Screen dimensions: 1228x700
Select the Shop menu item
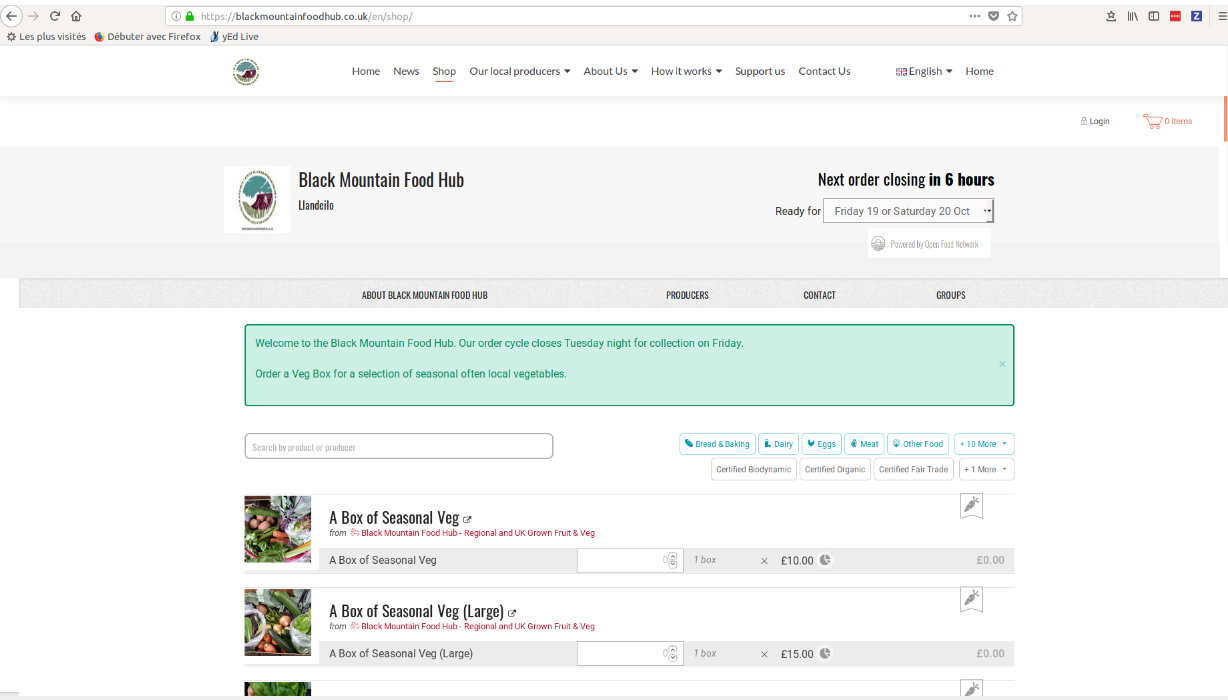[x=444, y=71]
